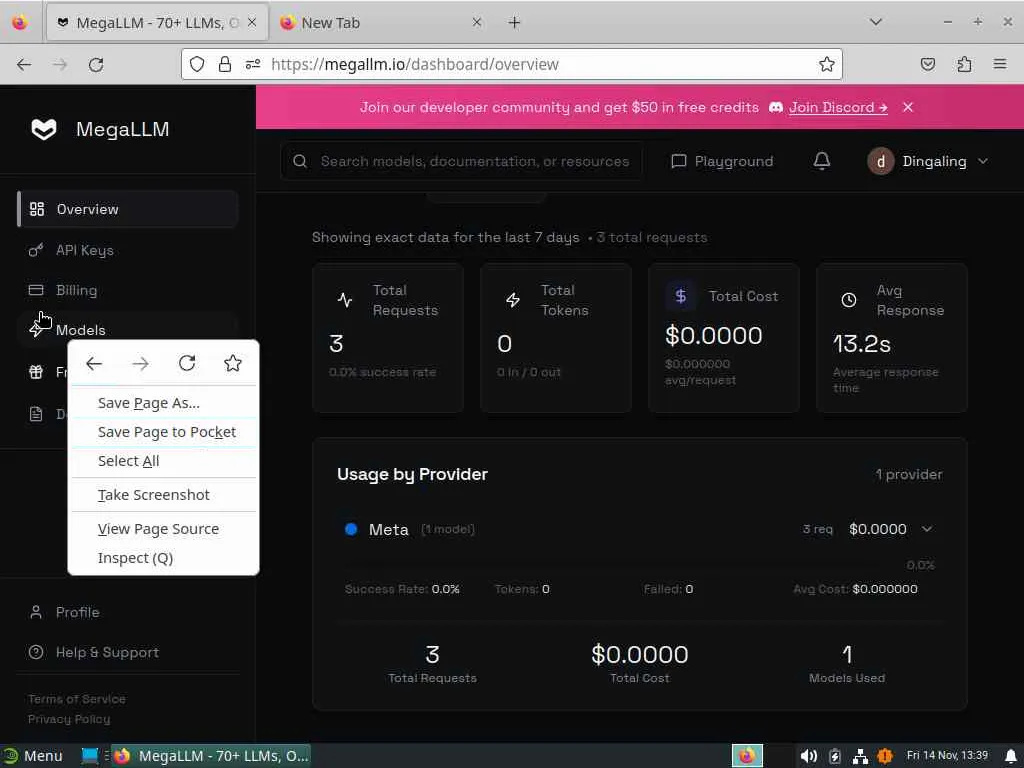Open the Firefox hamburger menu
Image resolution: width=1024 pixels, height=768 pixels.
click(x=1000, y=64)
